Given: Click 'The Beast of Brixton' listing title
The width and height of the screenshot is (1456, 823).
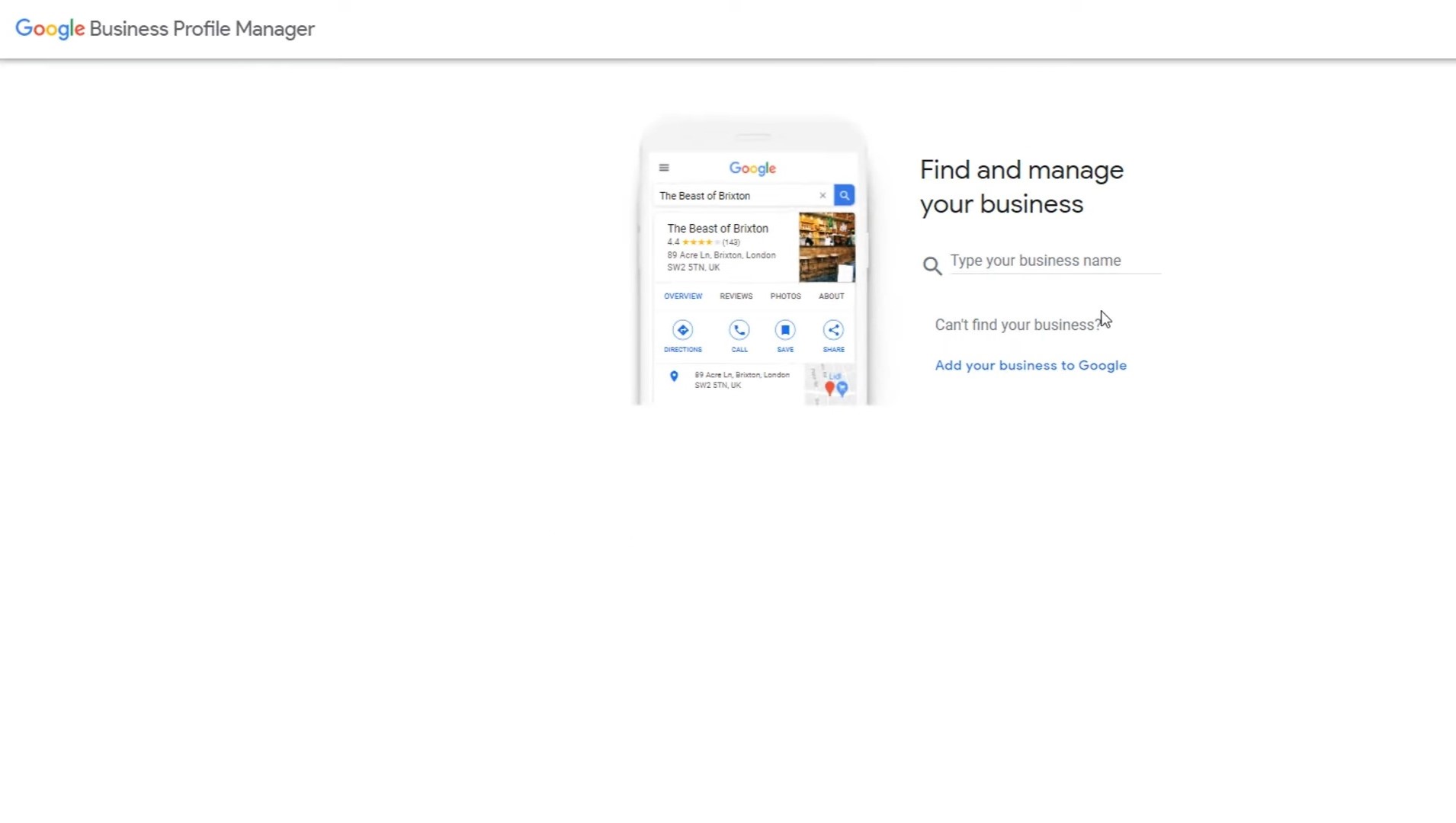Looking at the screenshot, I should tap(717, 229).
